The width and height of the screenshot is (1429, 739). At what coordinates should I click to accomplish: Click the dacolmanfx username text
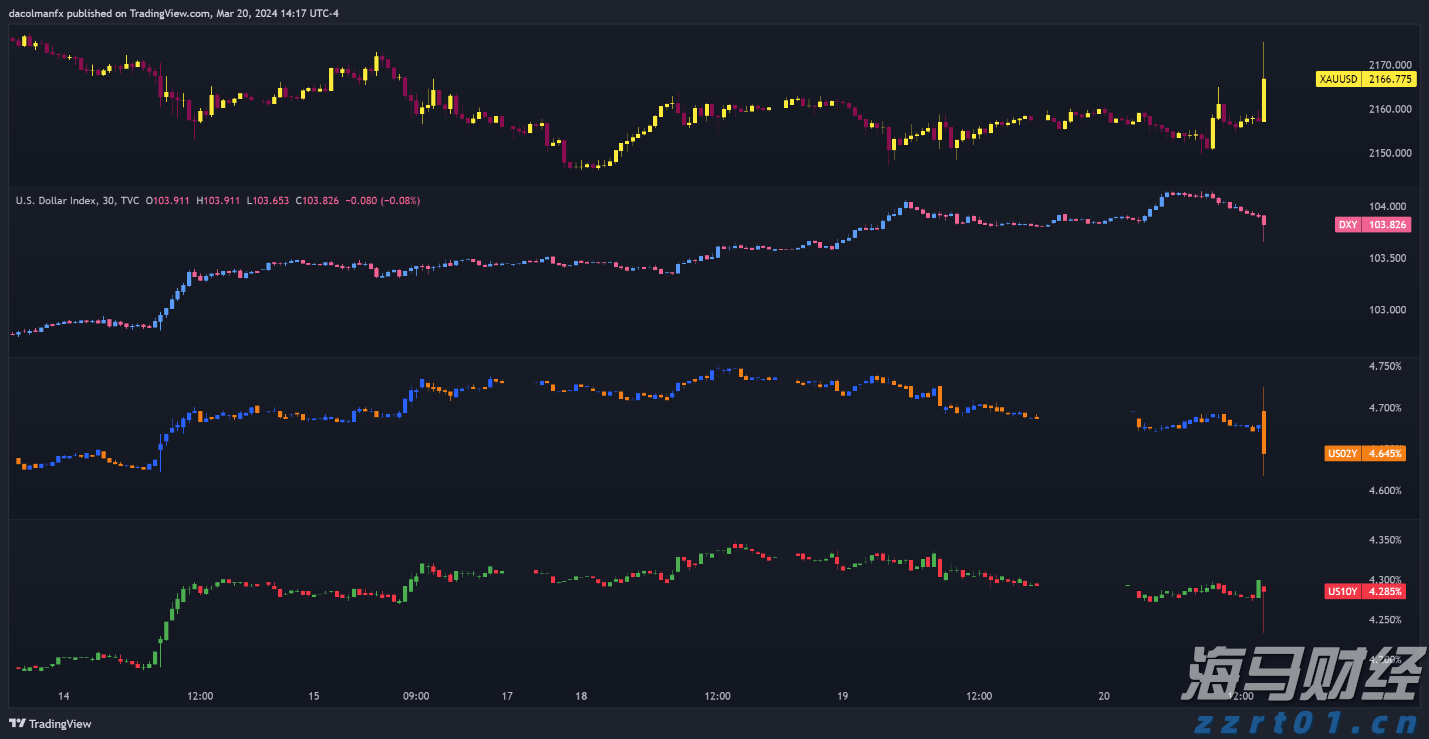pos(34,13)
